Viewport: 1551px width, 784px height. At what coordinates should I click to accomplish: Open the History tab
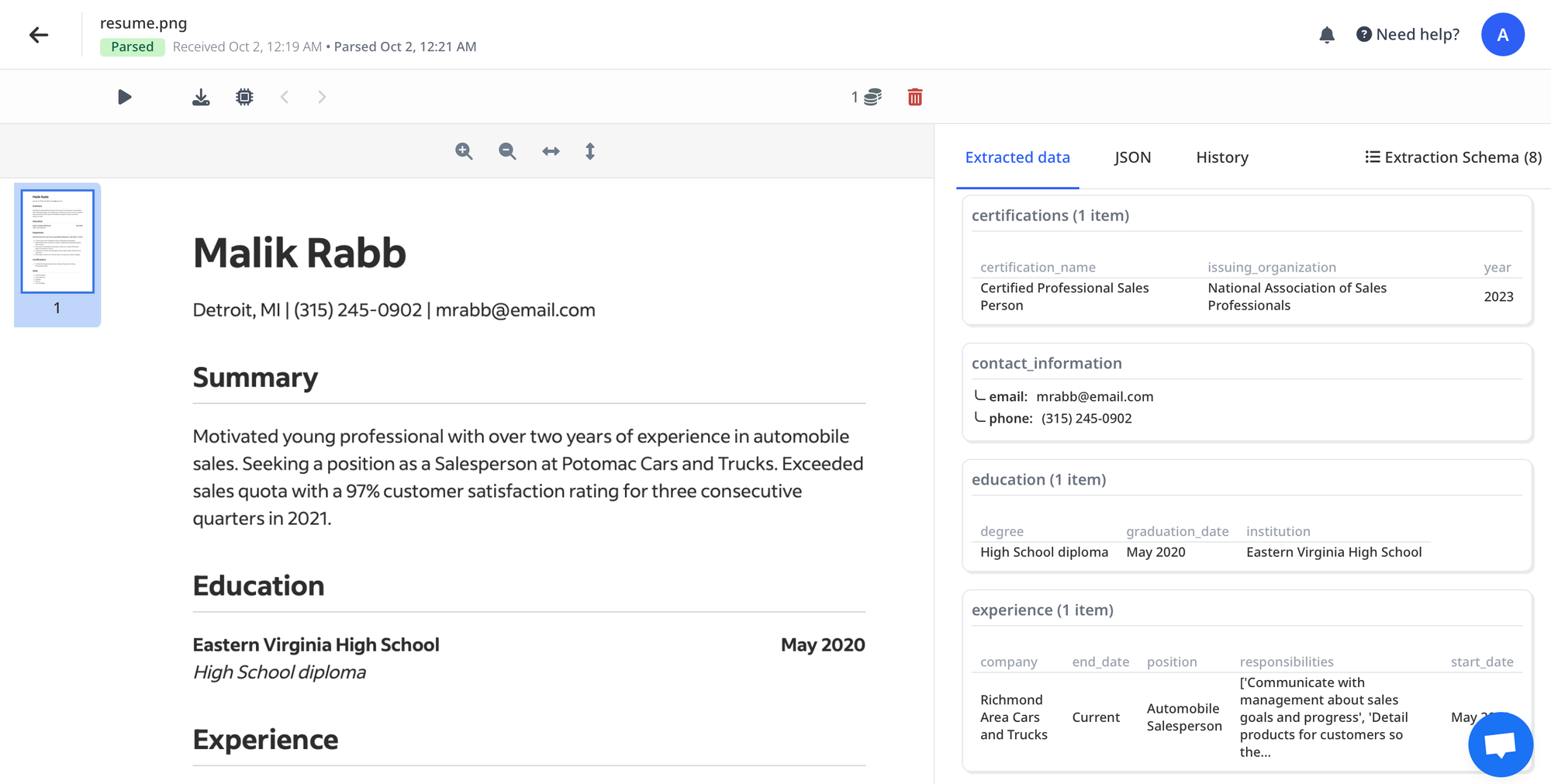click(1222, 157)
